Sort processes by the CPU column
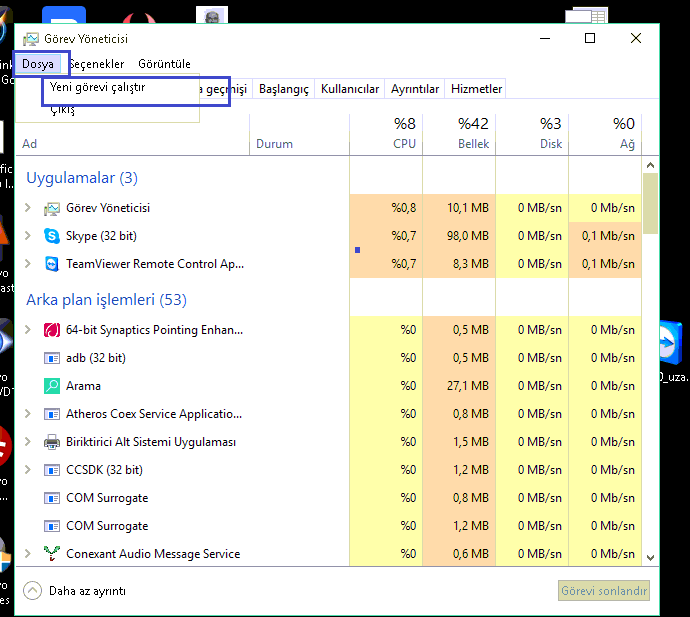 (386, 135)
